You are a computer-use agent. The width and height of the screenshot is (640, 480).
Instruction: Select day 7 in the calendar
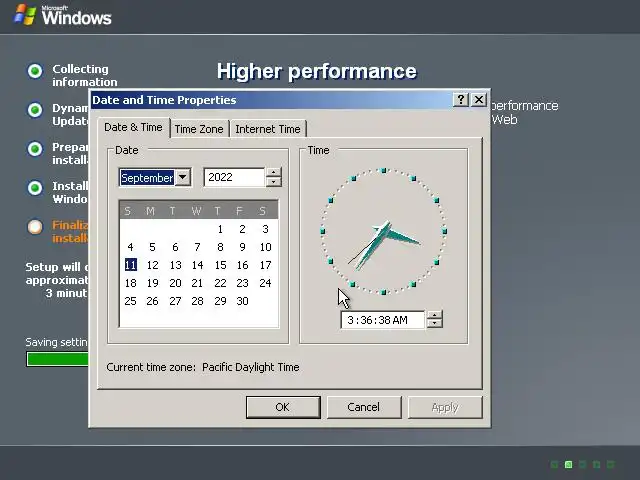tap(198, 247)
